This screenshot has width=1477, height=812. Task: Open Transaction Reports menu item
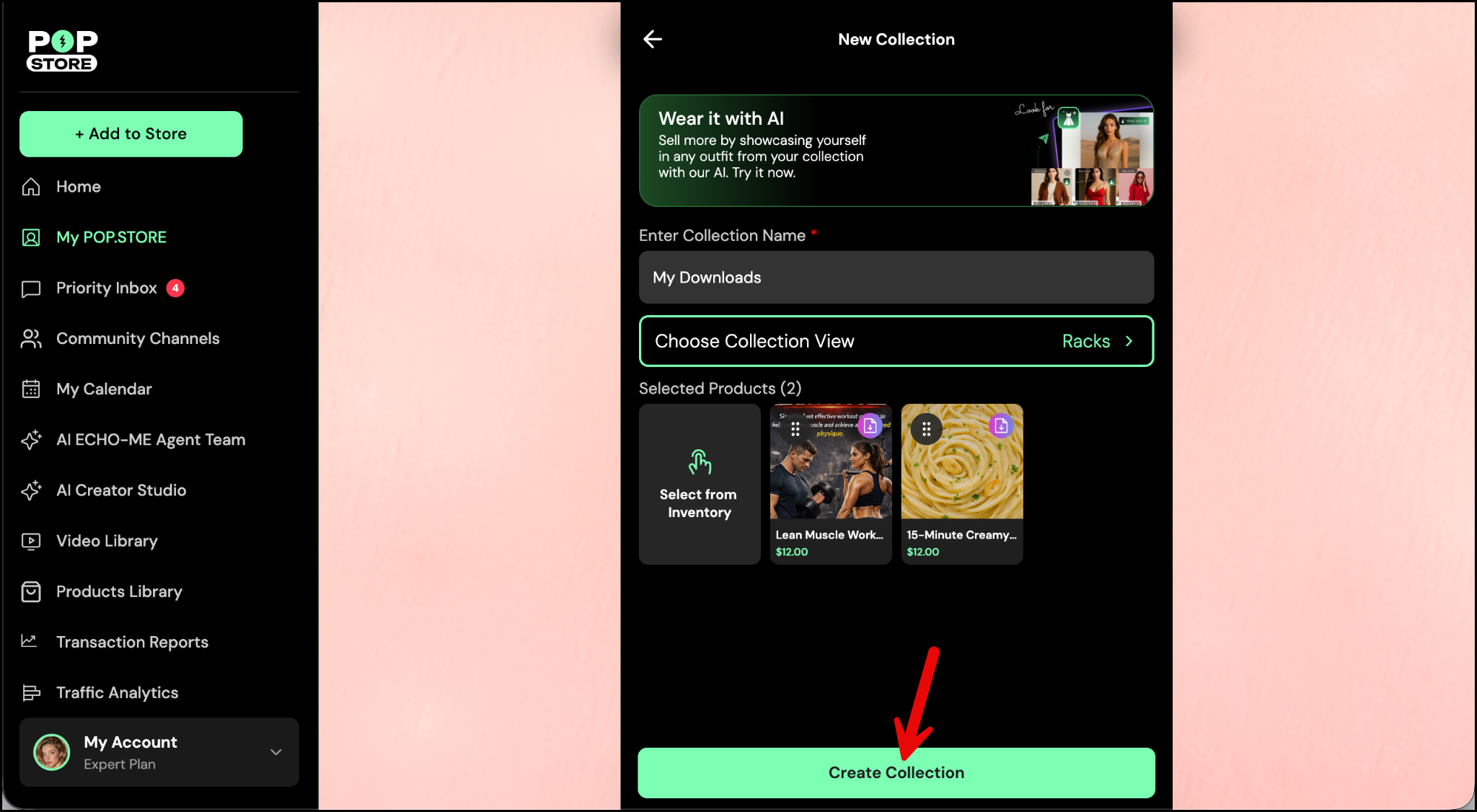tap(132, 642)
